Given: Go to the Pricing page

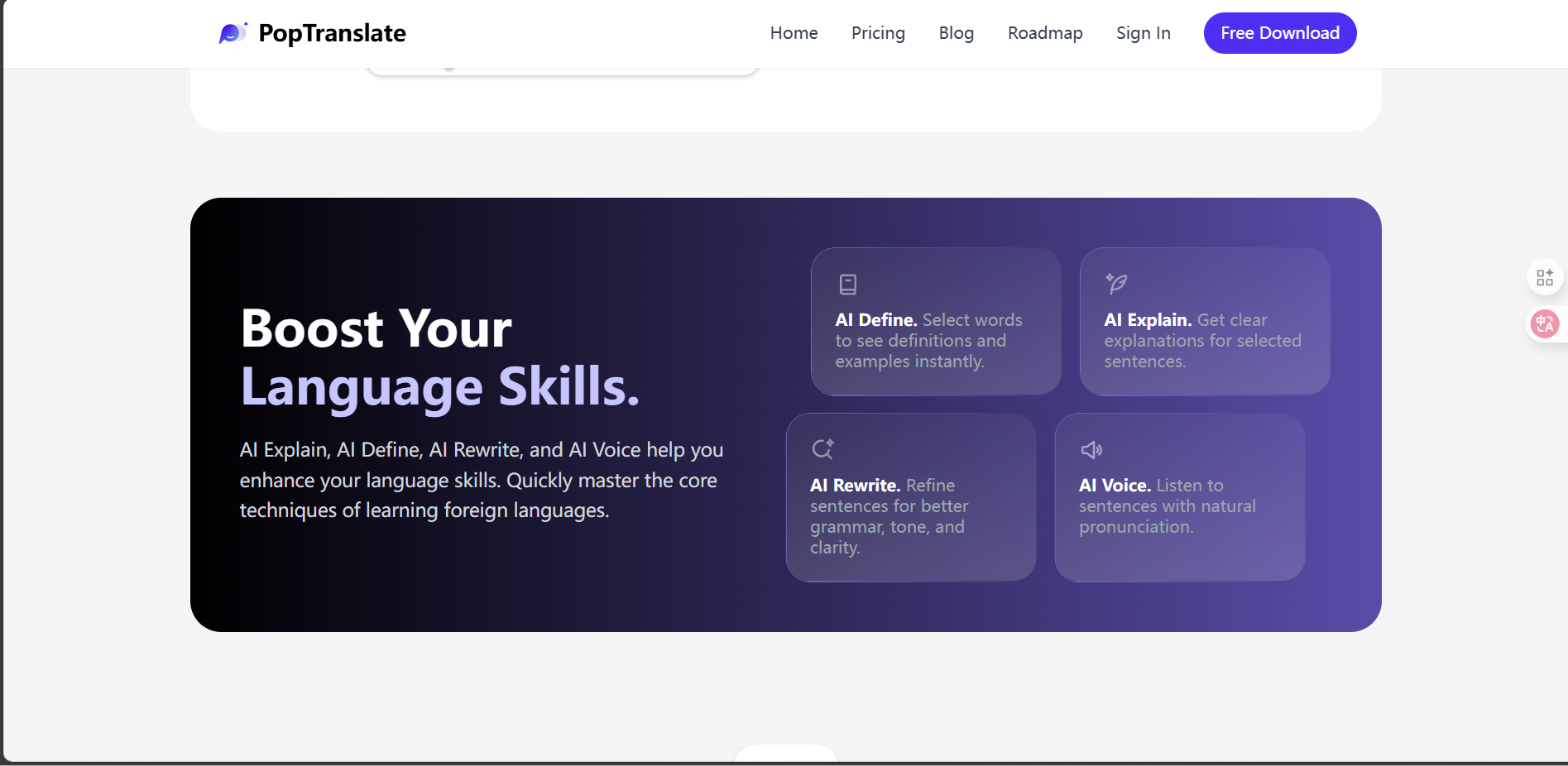Looking at the screenshot, I should tap(878, 33).
